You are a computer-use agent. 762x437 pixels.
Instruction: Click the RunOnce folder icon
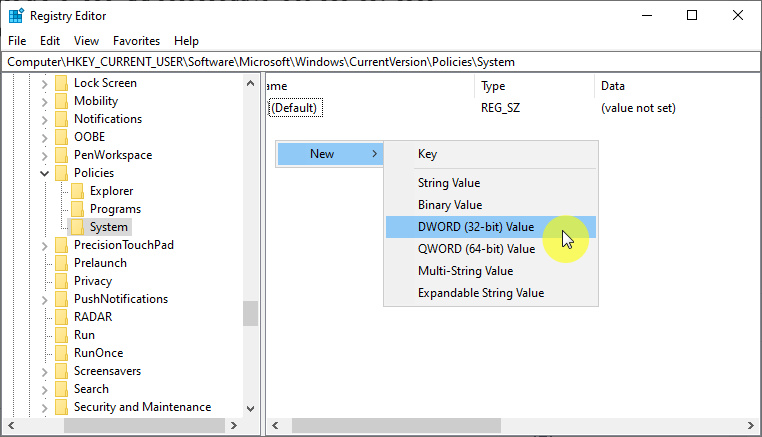pyautogui.click(x=62, y=353)
